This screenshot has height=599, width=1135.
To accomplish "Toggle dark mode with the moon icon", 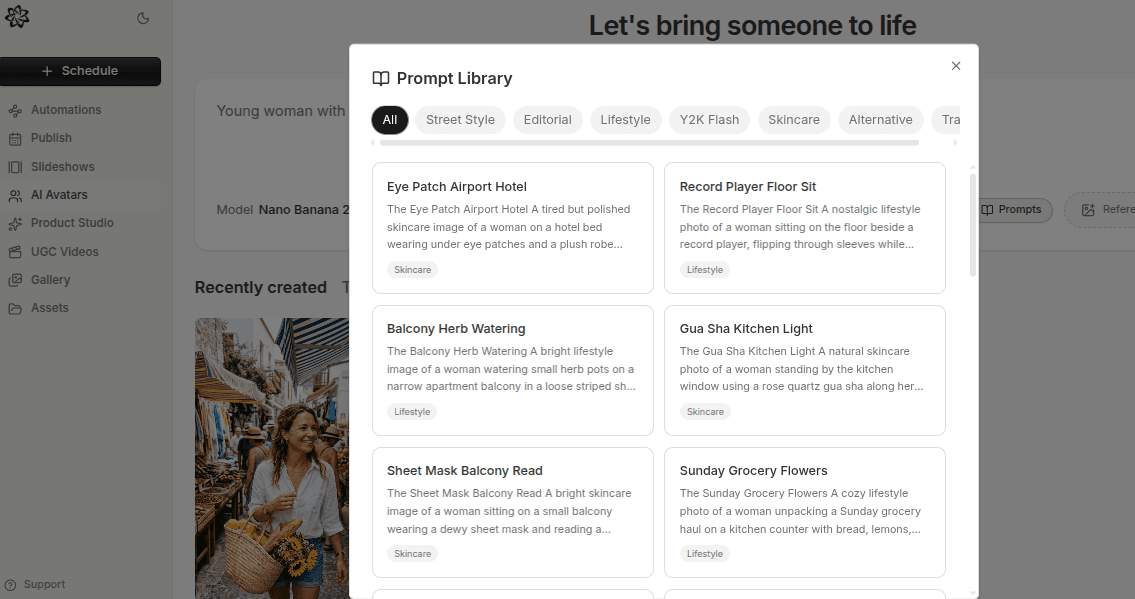I will tap(143, 17).
